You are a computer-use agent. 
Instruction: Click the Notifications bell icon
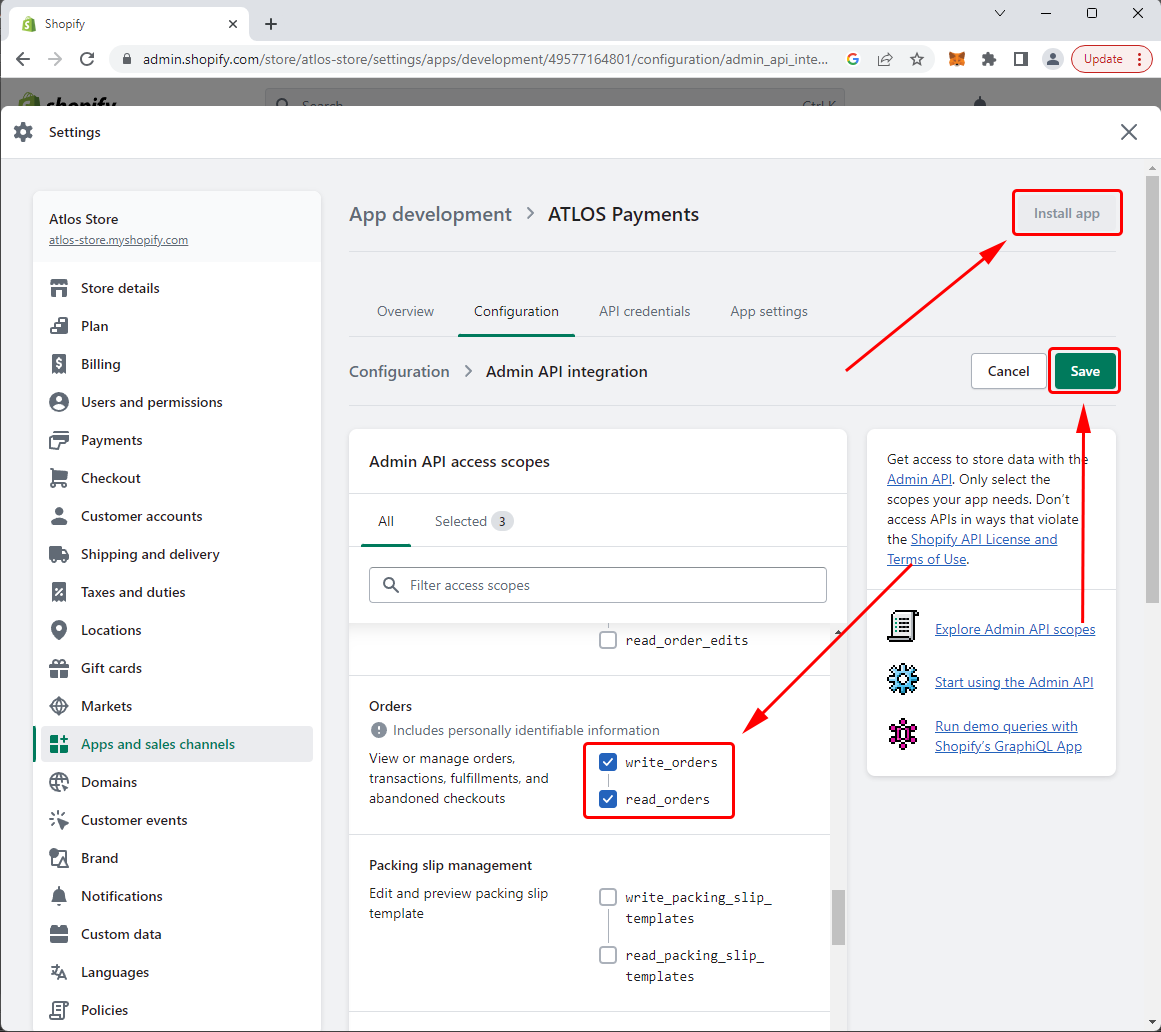(x=59, y=896)
